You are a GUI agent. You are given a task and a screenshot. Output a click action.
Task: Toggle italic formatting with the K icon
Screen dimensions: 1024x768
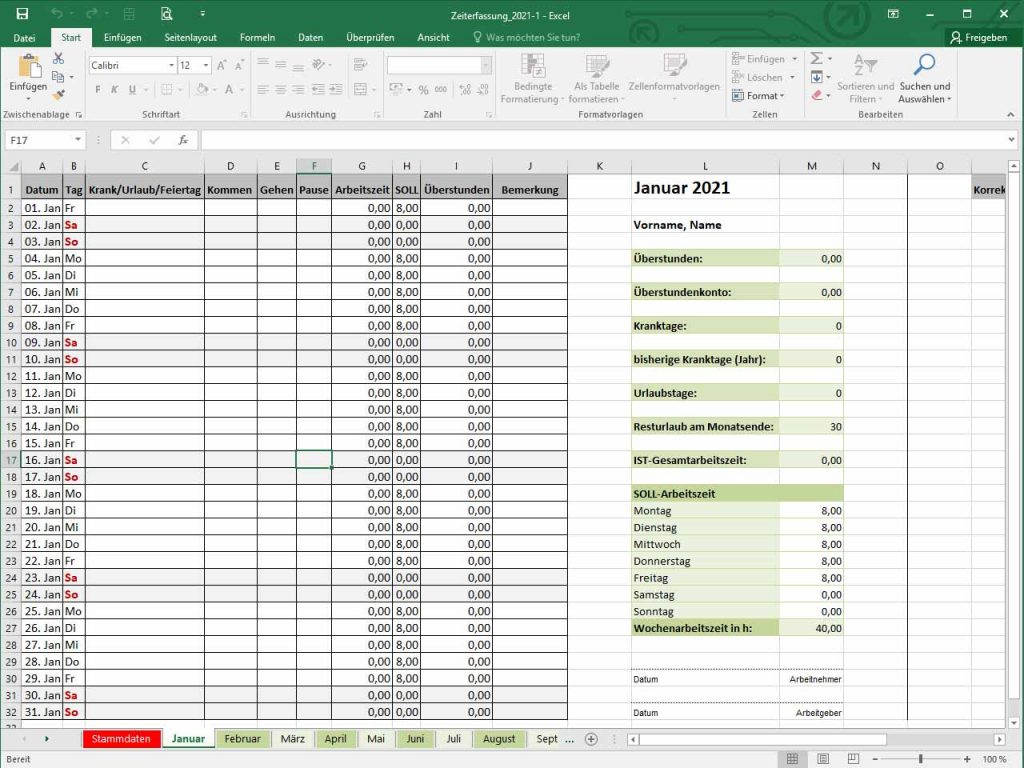115,89
